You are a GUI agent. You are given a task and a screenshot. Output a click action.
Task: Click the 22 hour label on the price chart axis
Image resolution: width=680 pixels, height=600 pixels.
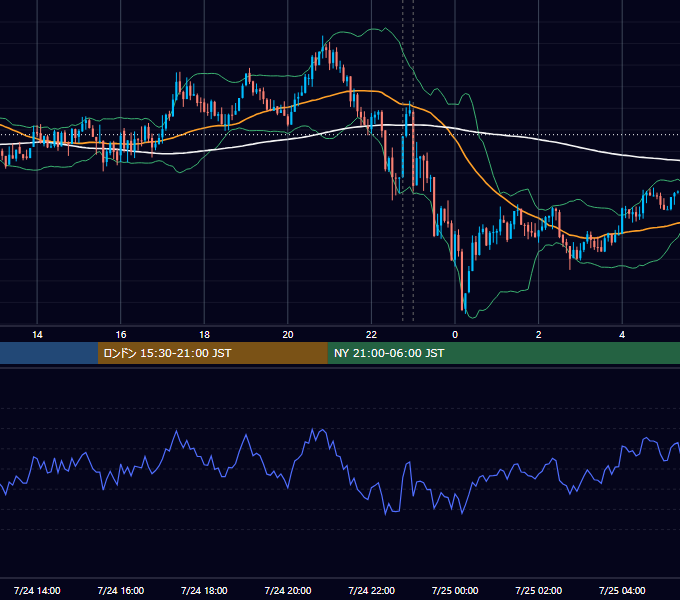[x=371, y=335]
